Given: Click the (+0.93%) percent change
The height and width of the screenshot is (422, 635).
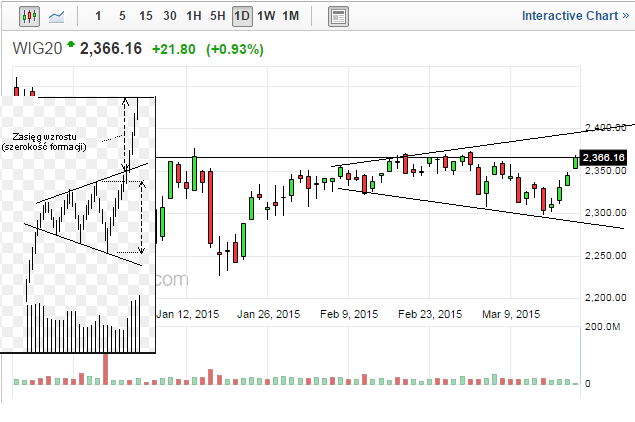Looking at the screenshot, I should (235, 49).
